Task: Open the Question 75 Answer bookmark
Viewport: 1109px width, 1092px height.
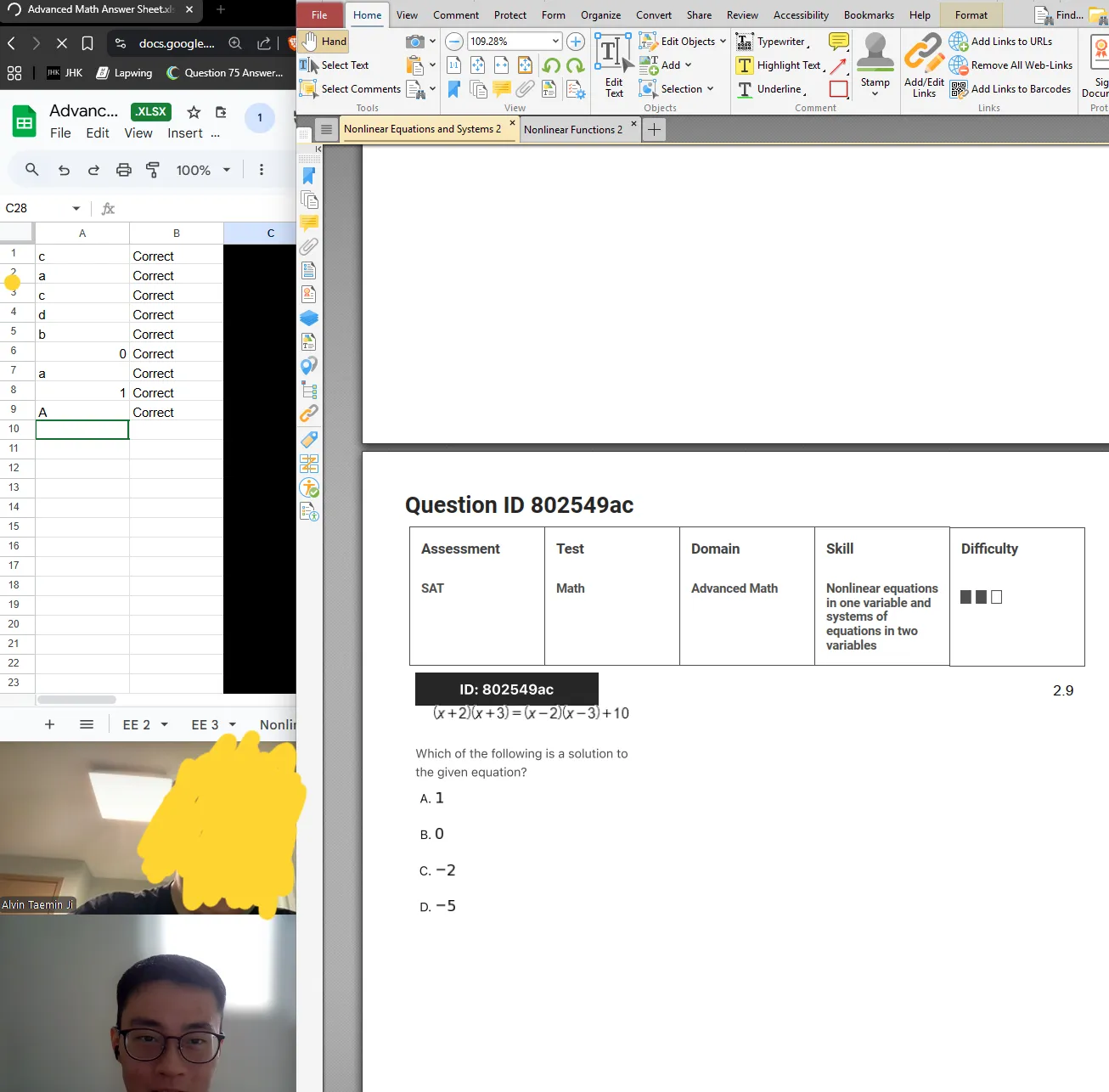Action: (x=225, y=73)
